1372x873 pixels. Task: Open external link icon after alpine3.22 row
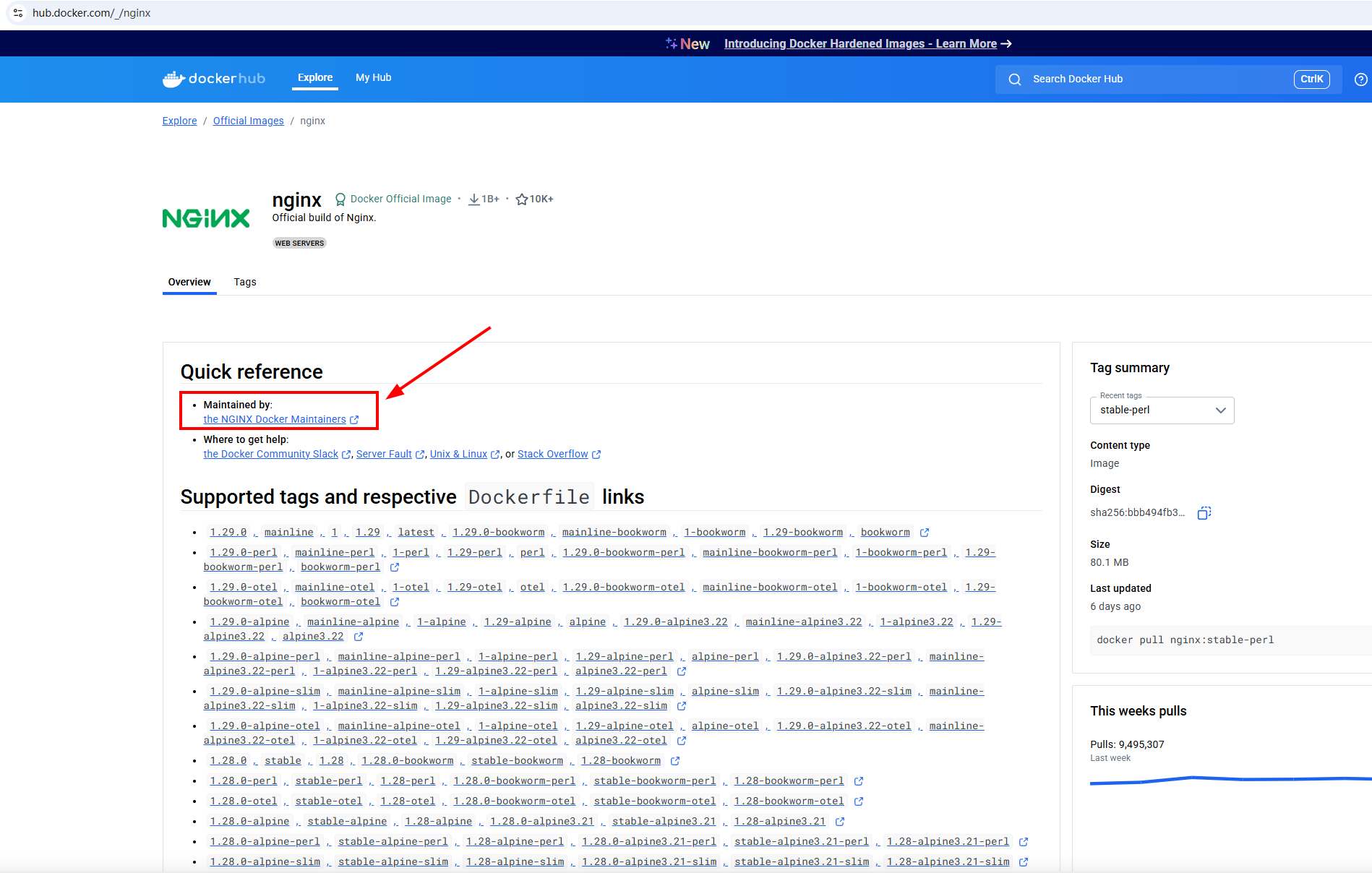click(359, 637)
